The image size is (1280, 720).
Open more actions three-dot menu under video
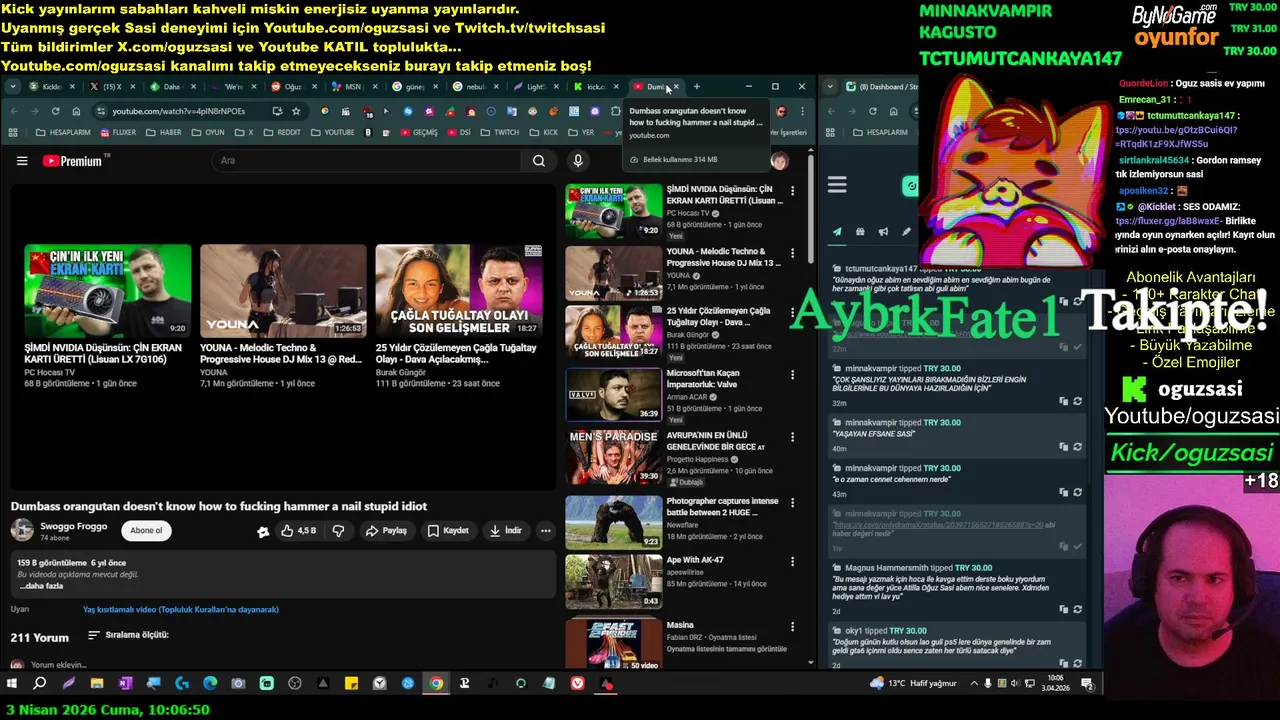[x=545, y=531]
